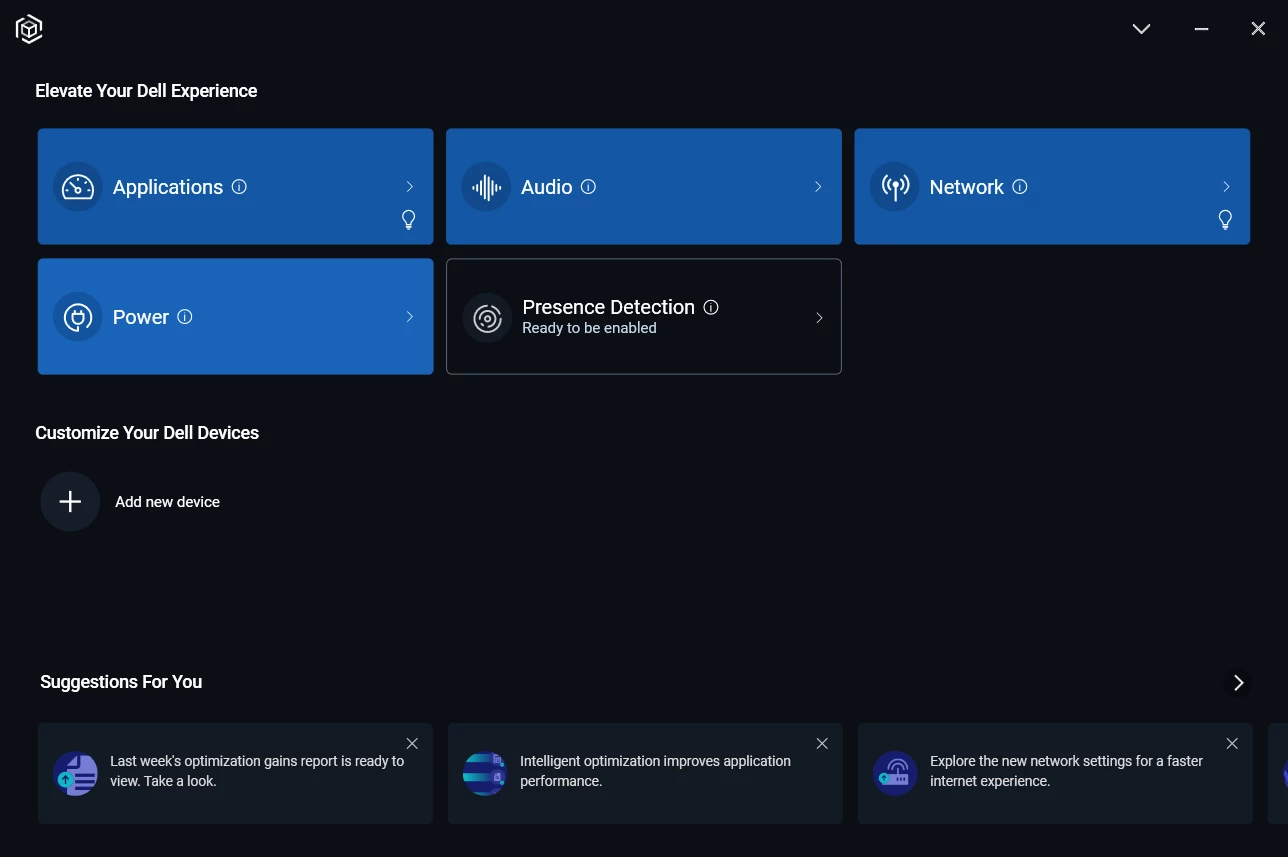1288x857 pixels.
Task: Click the Presence Detection radar icon
Action: pyautogui.click(x=487, y=318)
